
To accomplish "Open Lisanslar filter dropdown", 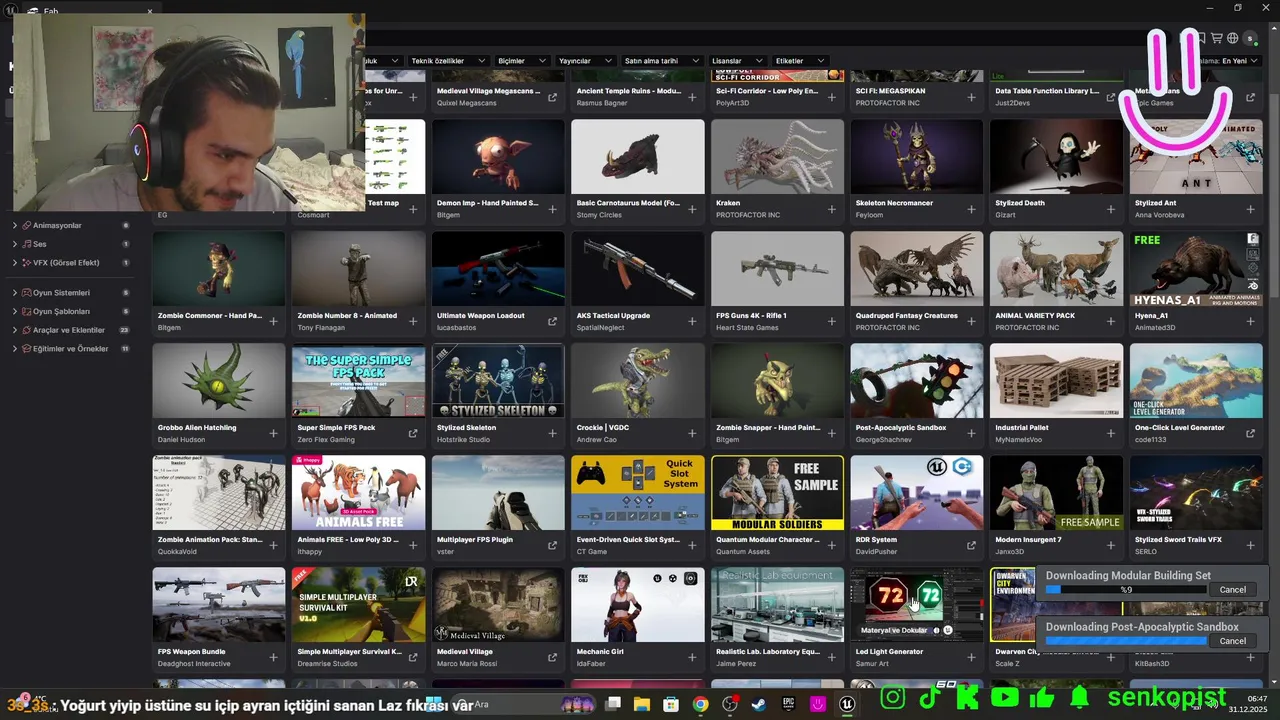I will pos(737,61).
